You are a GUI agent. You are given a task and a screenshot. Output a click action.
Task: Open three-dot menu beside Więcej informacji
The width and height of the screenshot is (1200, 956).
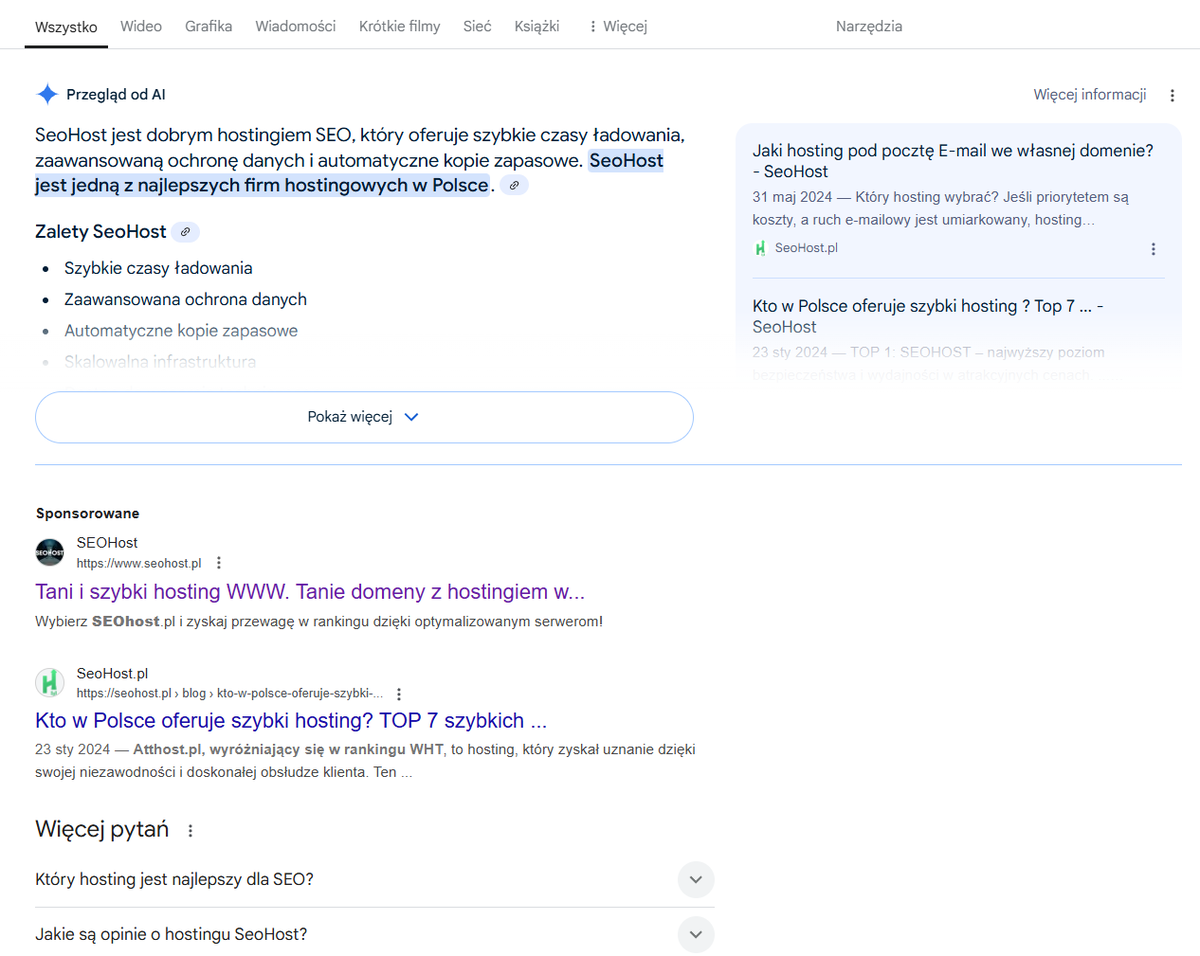point(1172,95)
